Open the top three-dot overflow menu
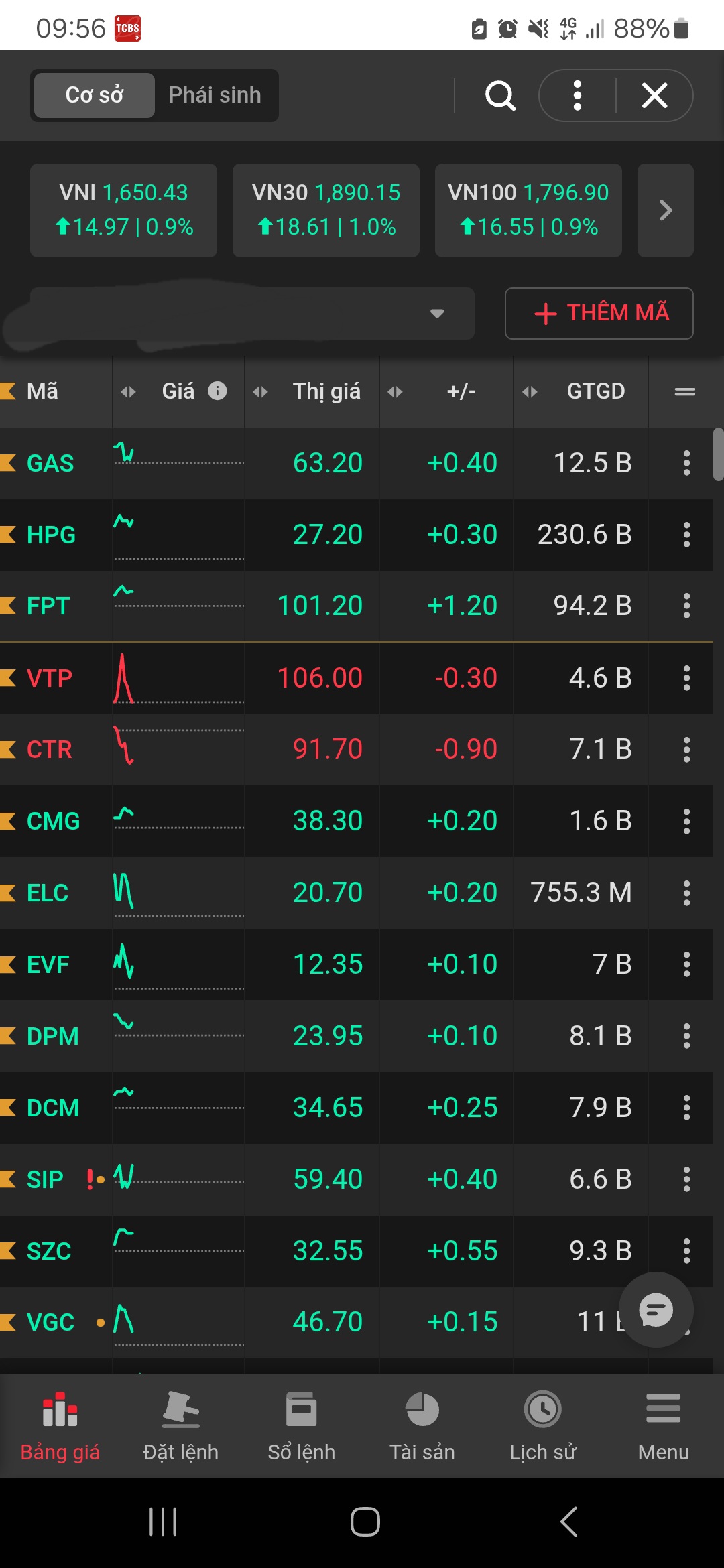Screen dimensions: 724x1568 [577, 95]
